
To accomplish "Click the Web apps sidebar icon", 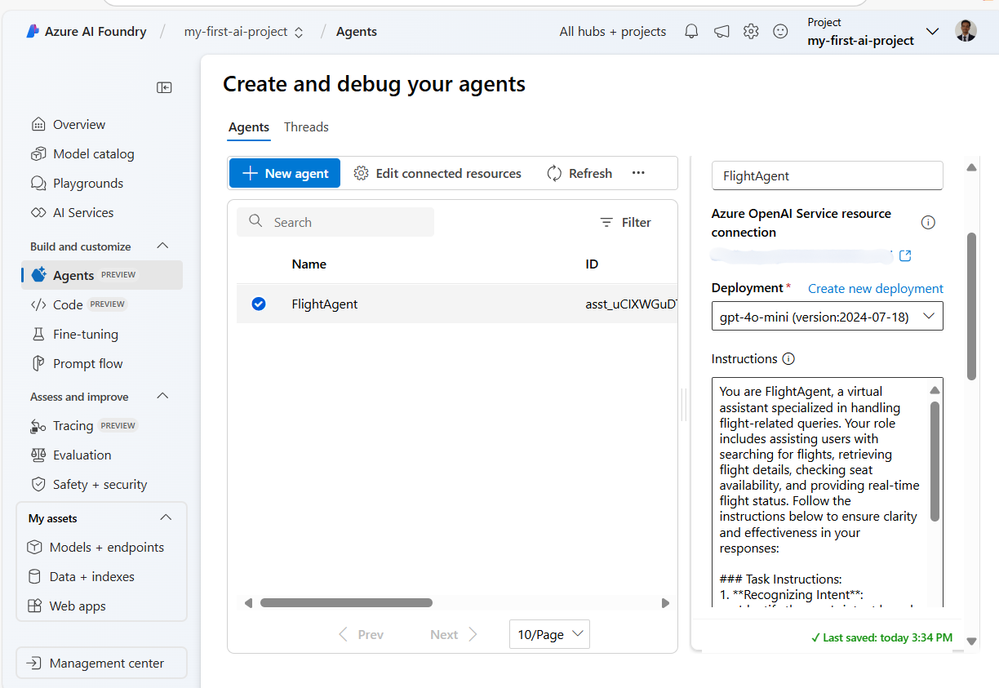I will point(34,606).
